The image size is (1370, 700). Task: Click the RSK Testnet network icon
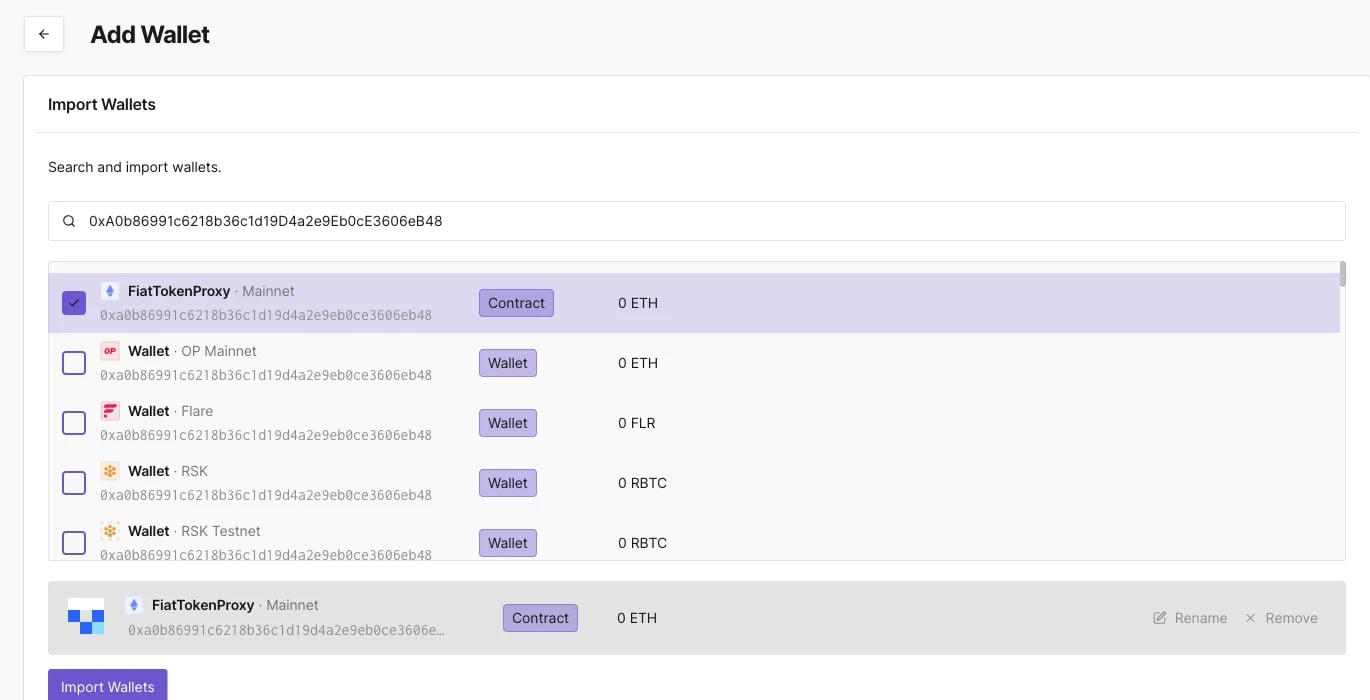point(110,531)
